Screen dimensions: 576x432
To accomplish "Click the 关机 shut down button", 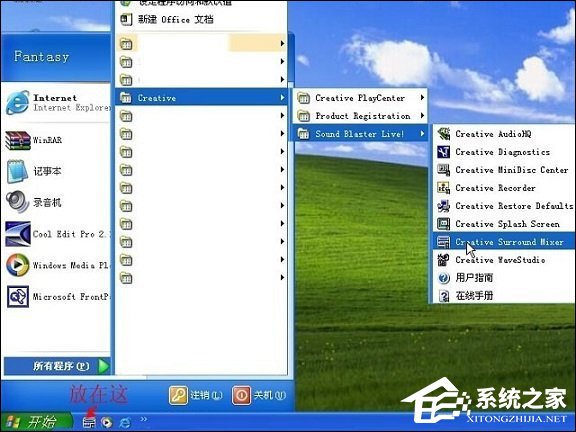I will point(259,395).
